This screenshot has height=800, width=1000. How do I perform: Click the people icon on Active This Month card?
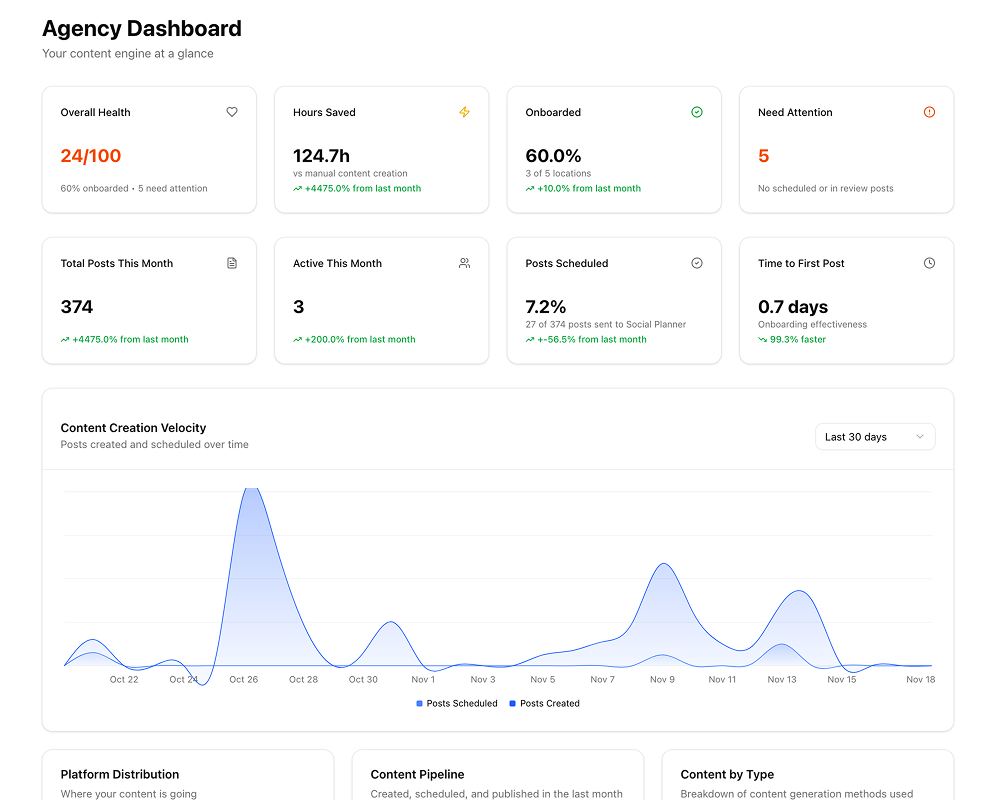tap(464, 263)
